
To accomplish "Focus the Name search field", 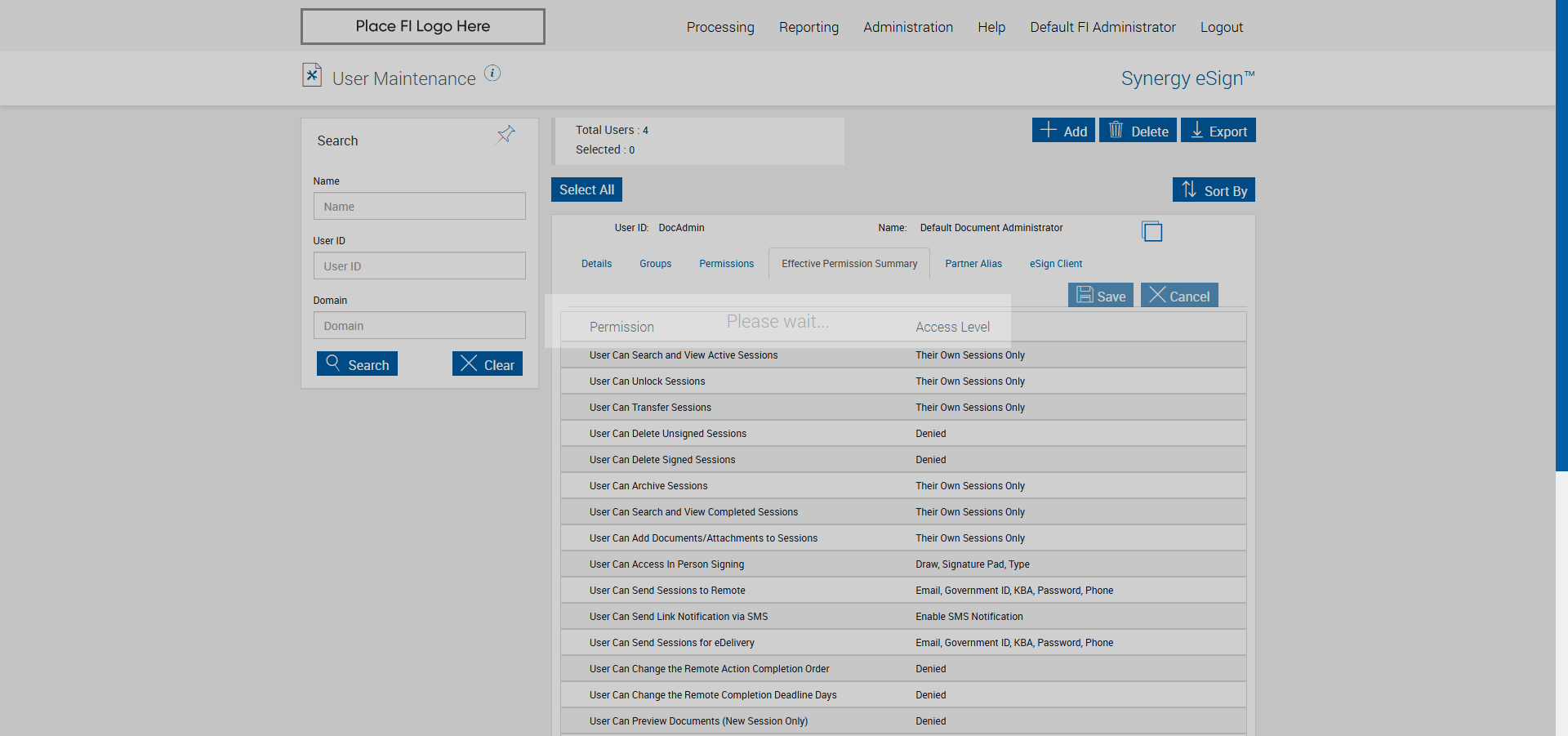I will [x=420, y=206].
